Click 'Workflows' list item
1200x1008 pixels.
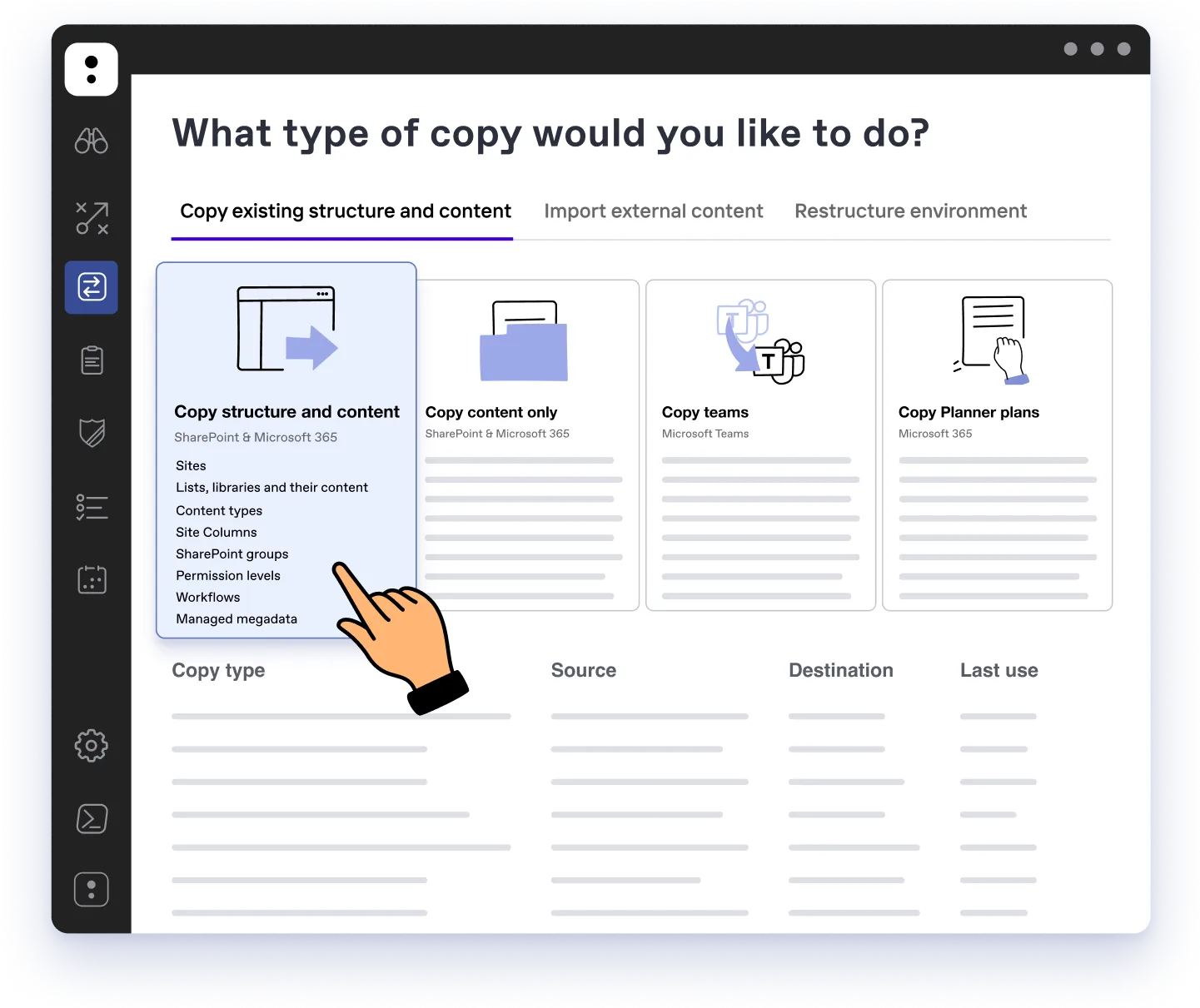coord(208,598)
